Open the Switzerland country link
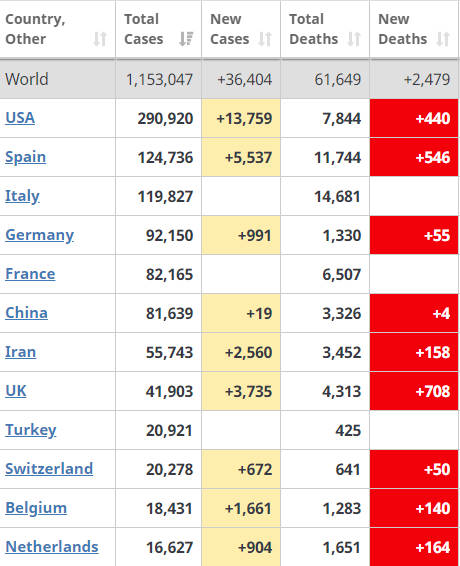460x566 pixels. 49,469
